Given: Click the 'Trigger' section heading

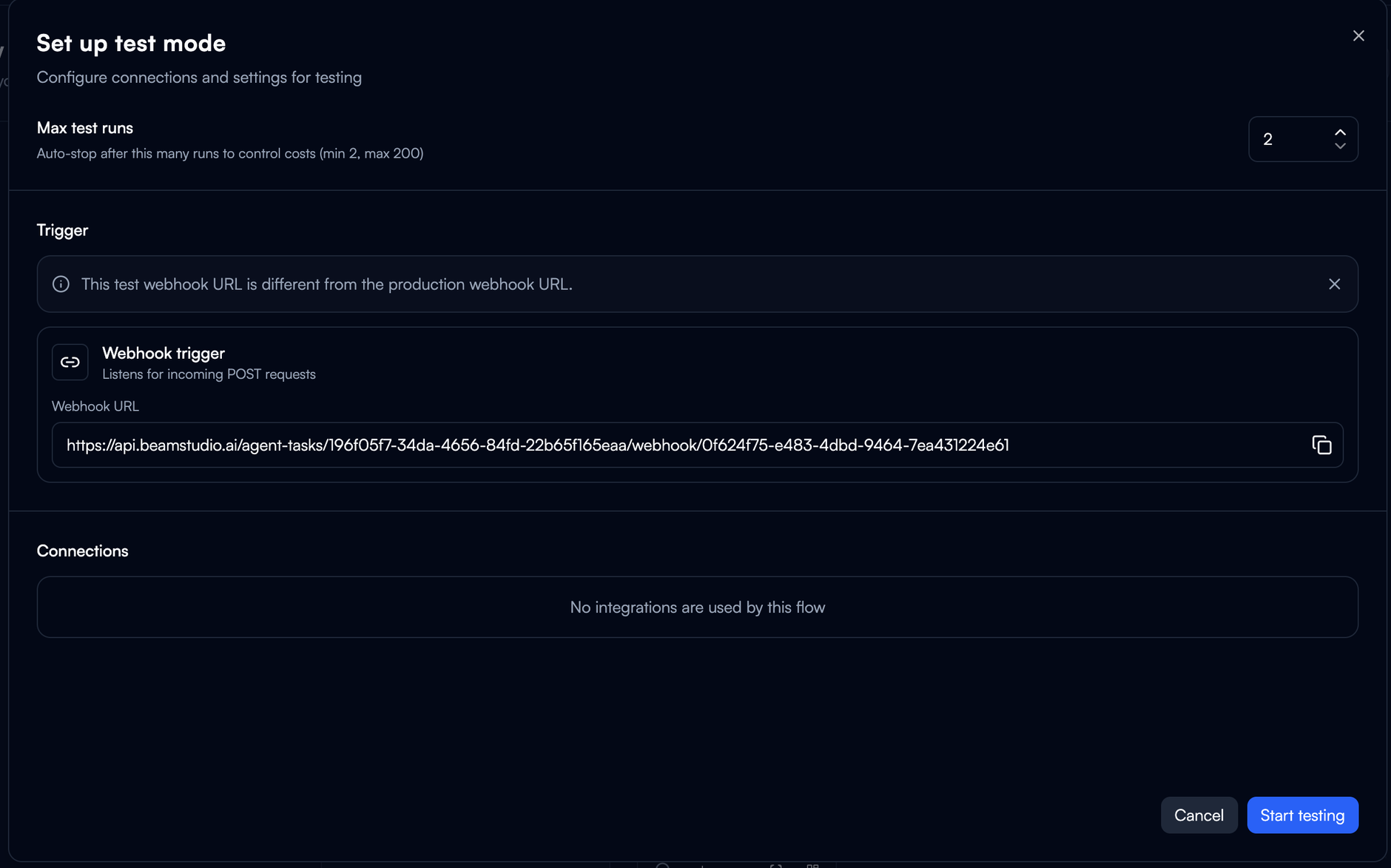Looking at the screenshot, I should 62,230.
